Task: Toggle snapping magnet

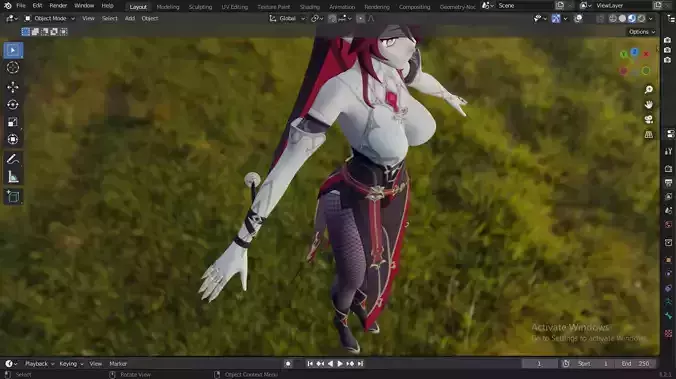Action: 332,19
